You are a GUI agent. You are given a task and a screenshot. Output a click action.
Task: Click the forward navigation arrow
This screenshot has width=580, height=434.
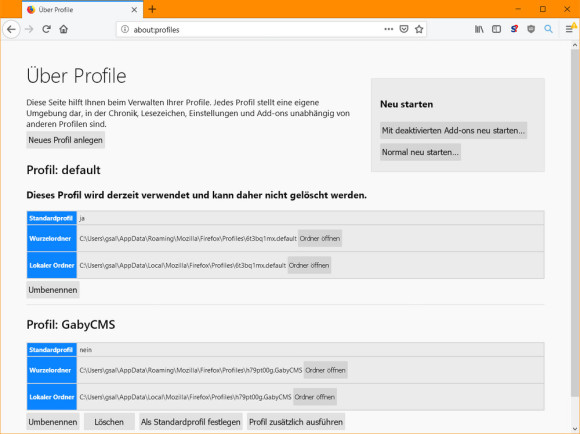click(x=29, y=29)
